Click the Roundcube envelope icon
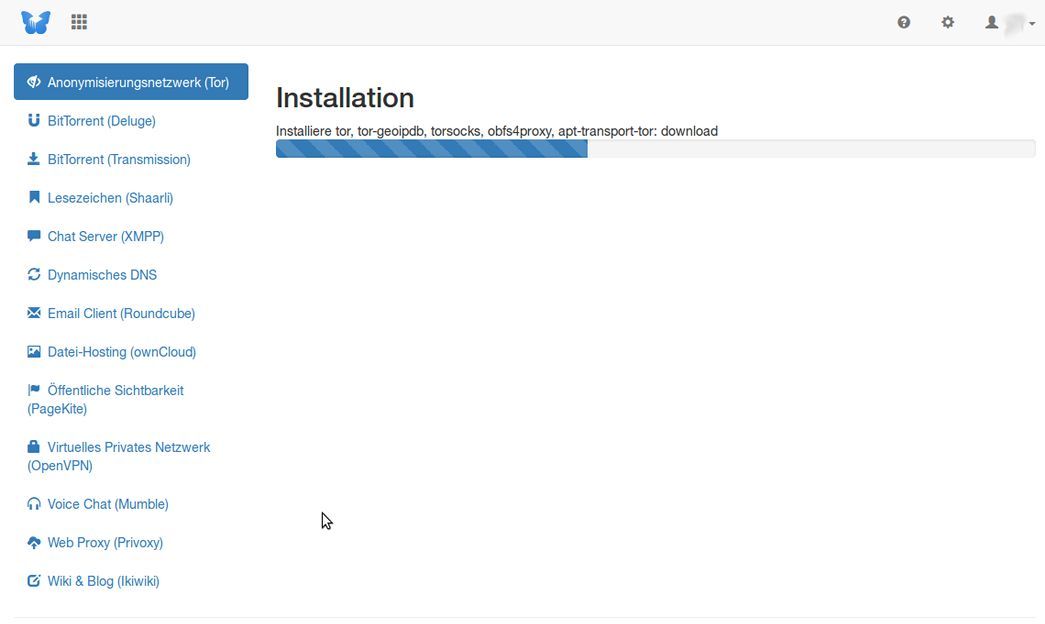1045x624 pixels. (x=34, y=313)
